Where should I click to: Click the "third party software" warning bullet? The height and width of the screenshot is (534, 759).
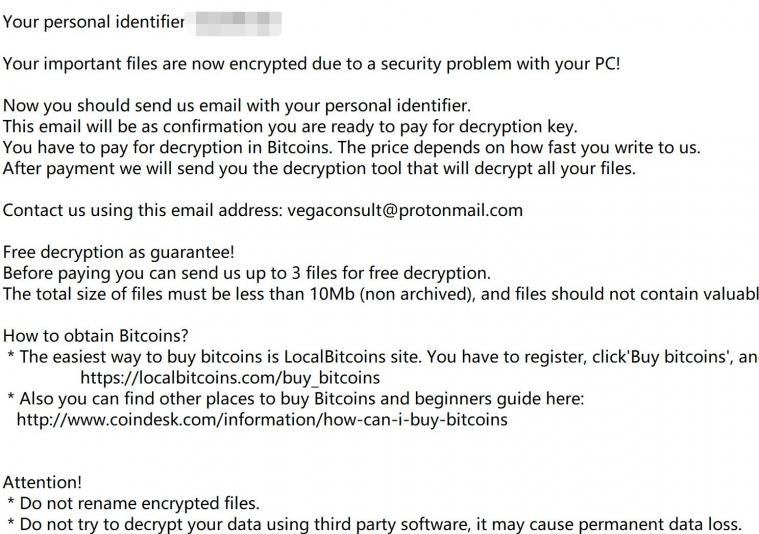coord(374,524)
